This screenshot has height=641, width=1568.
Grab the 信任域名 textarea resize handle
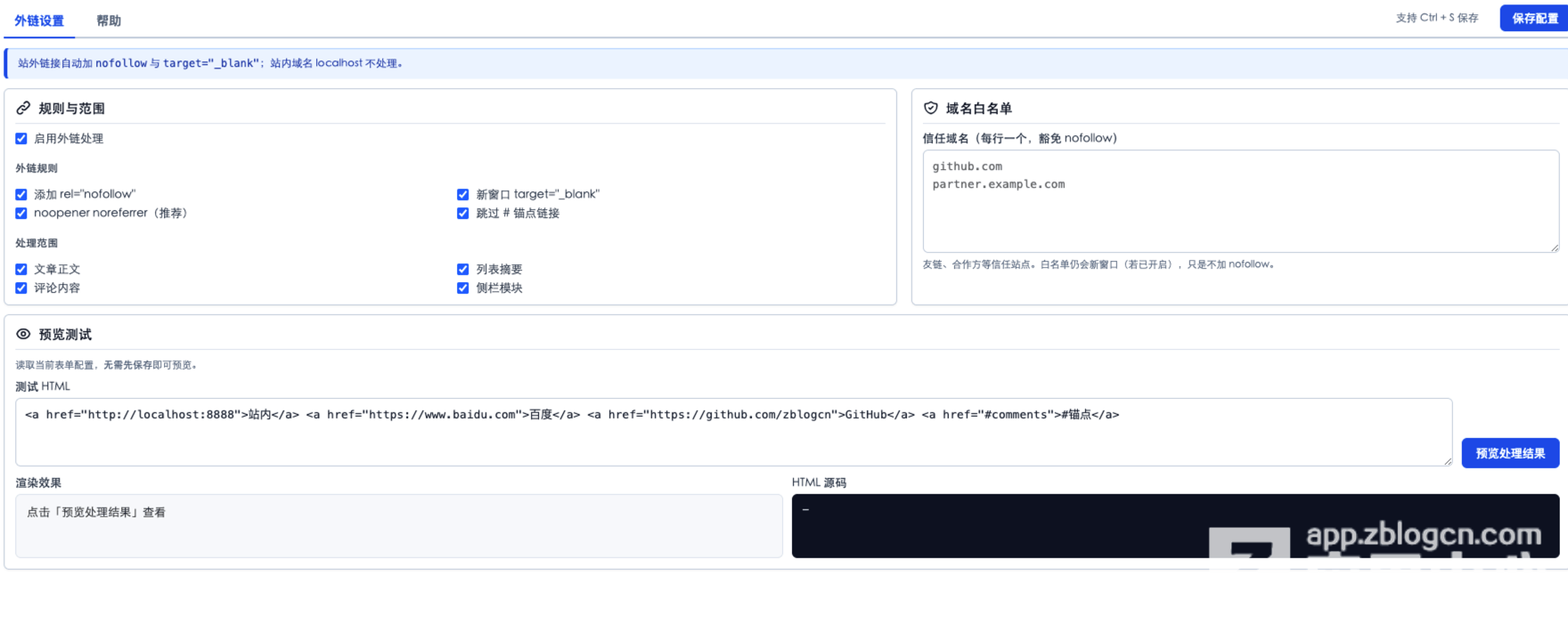pos(1554,247)
